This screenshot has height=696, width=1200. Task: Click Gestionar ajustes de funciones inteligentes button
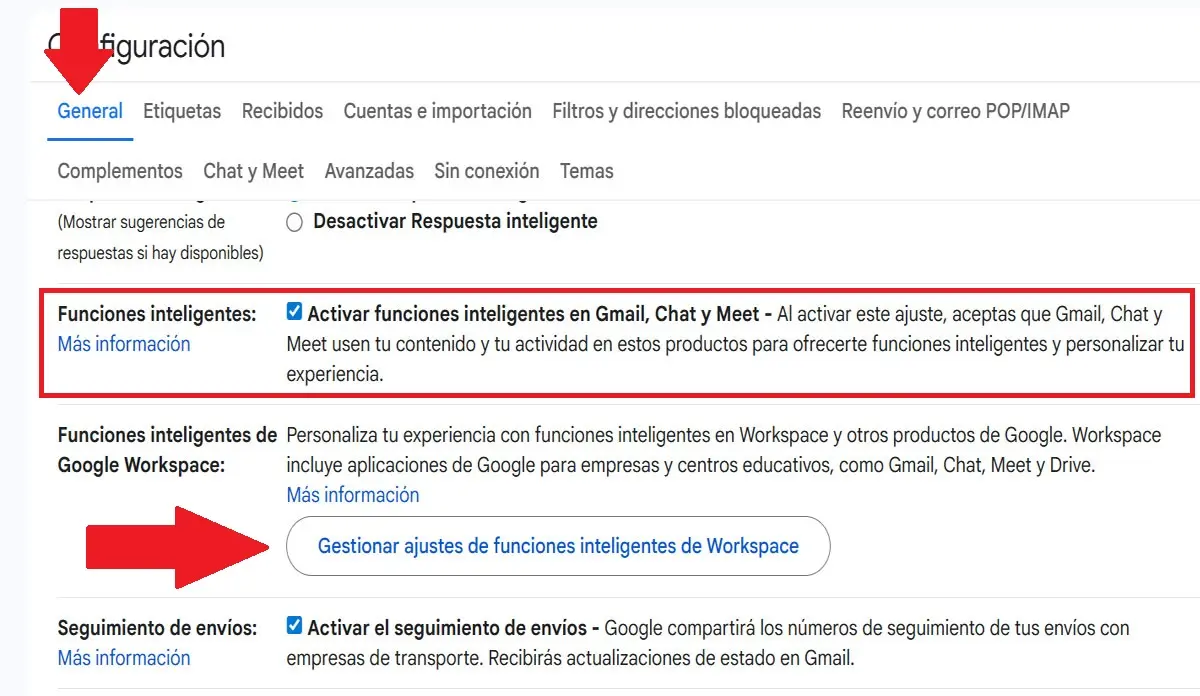pos(558,546)
